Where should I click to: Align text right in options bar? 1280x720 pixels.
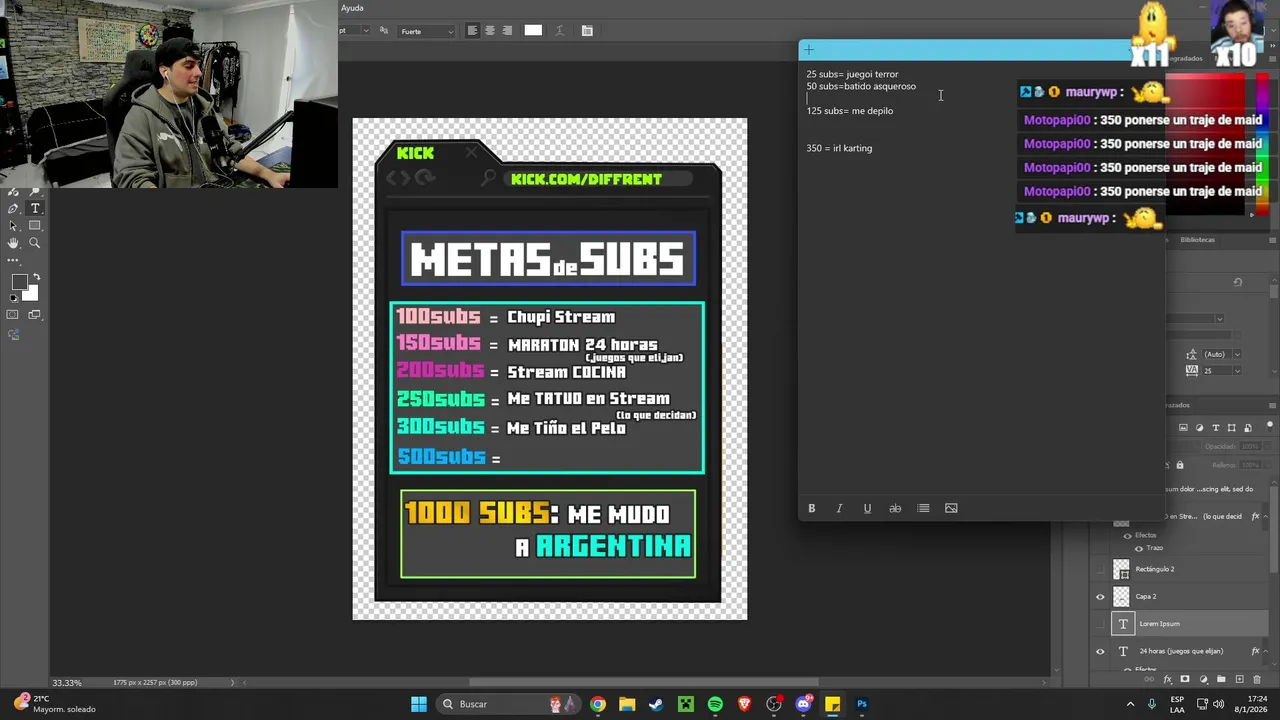coord(507,31)
